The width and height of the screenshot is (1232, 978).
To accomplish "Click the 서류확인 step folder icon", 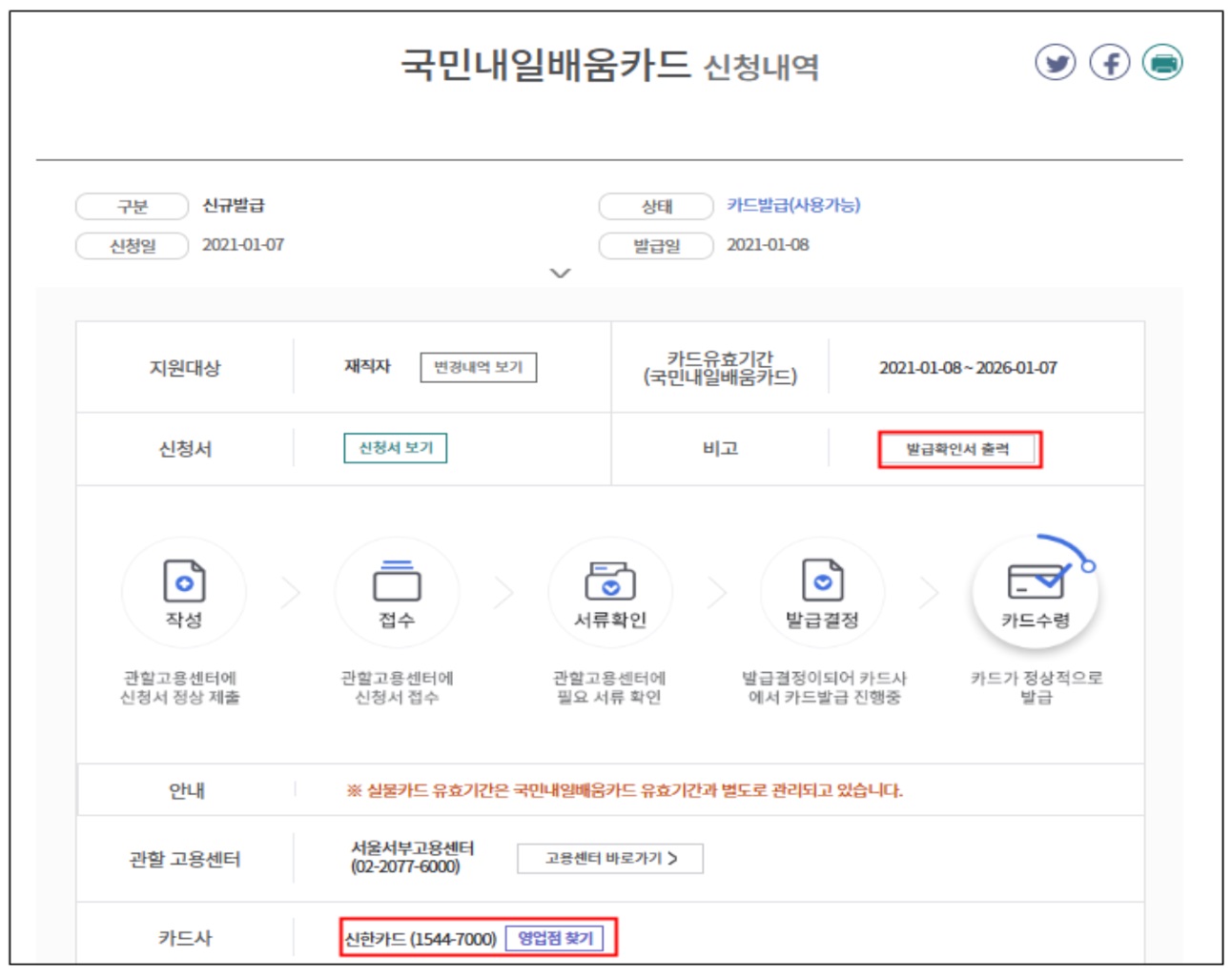I will (x=610, y=581).
